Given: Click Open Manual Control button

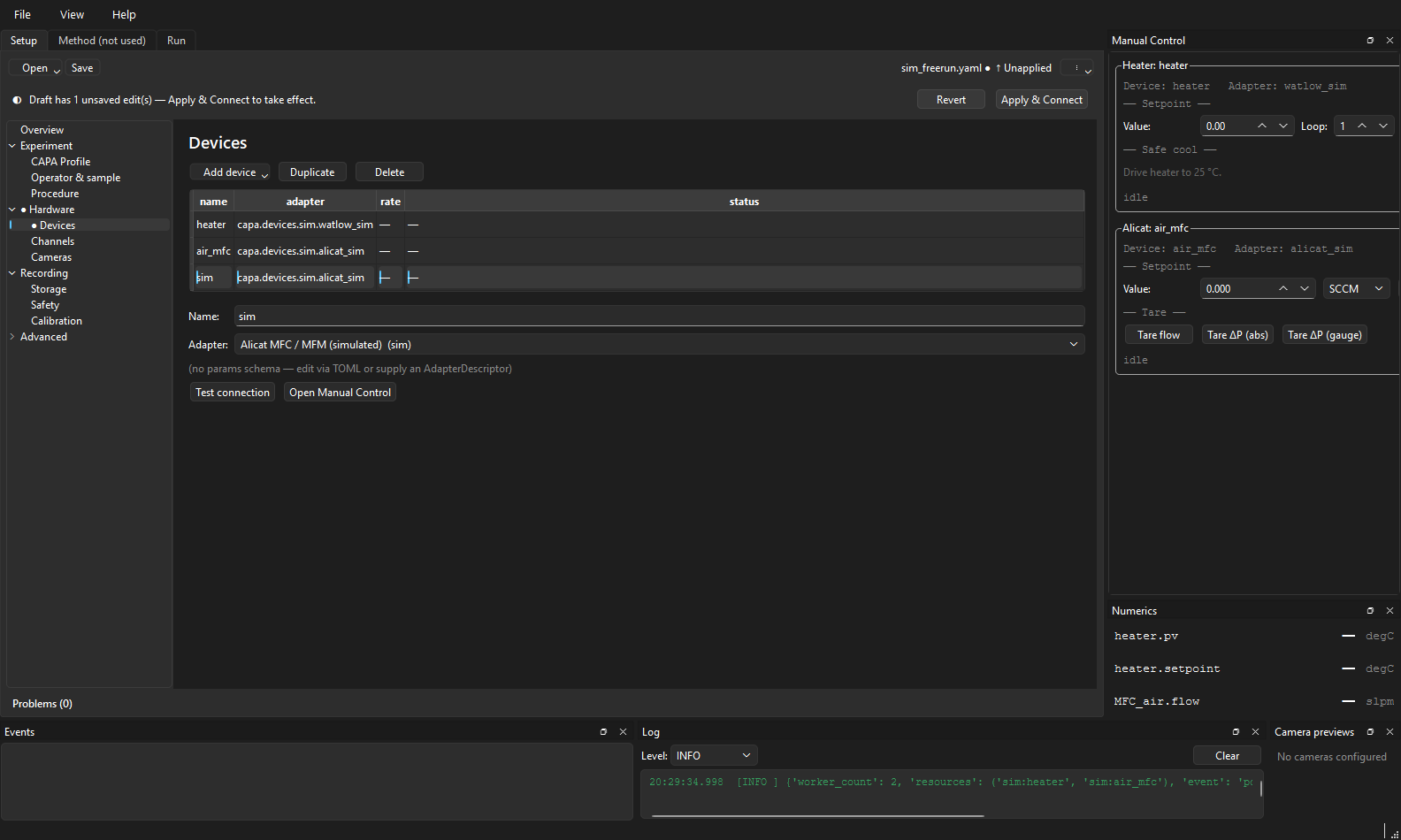Looking at the screenshot, I should (x=340, y=393).
